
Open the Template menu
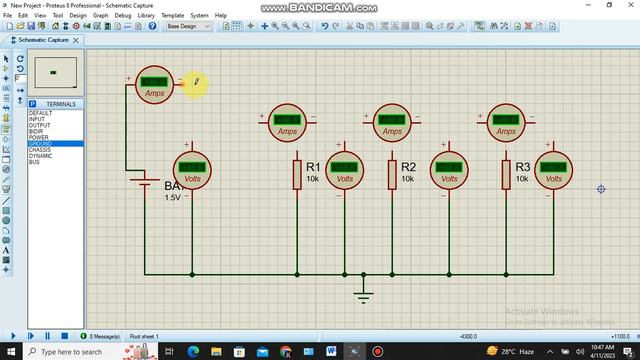[x=173, y=16]
